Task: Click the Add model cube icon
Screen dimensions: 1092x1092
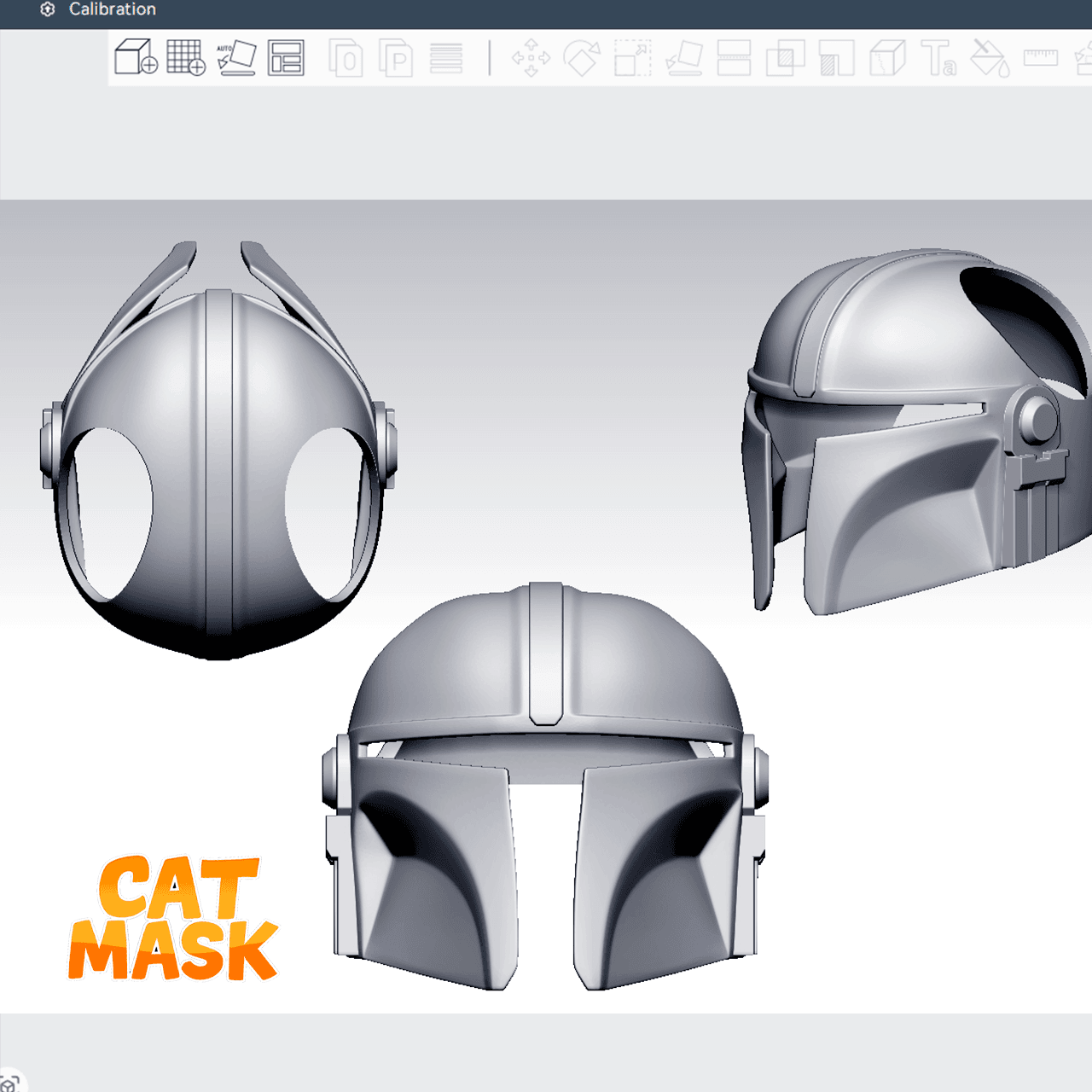Action: pyautogui.click(x=136, y=58)
